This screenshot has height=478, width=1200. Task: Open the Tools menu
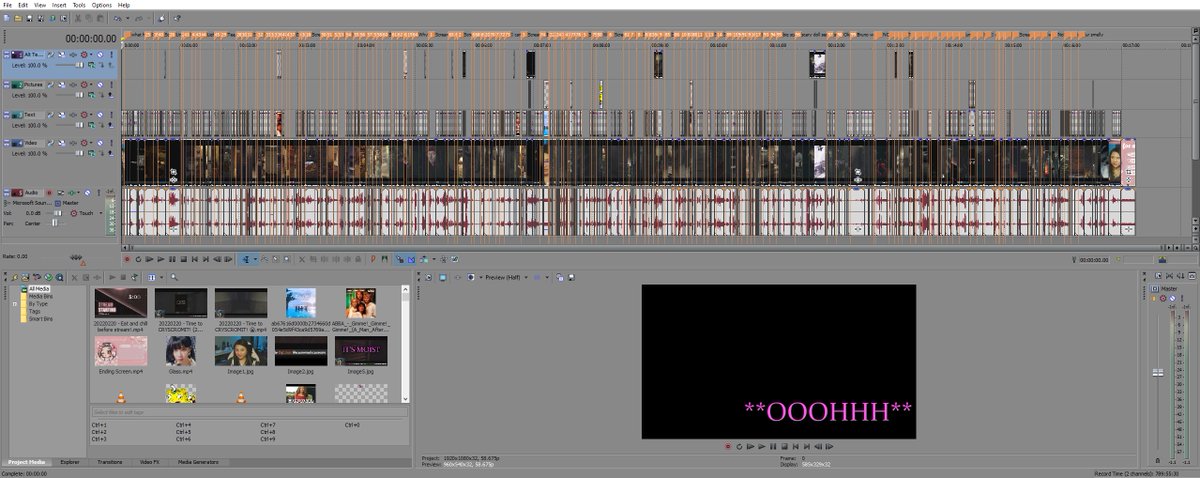click(x=79, y=5)
